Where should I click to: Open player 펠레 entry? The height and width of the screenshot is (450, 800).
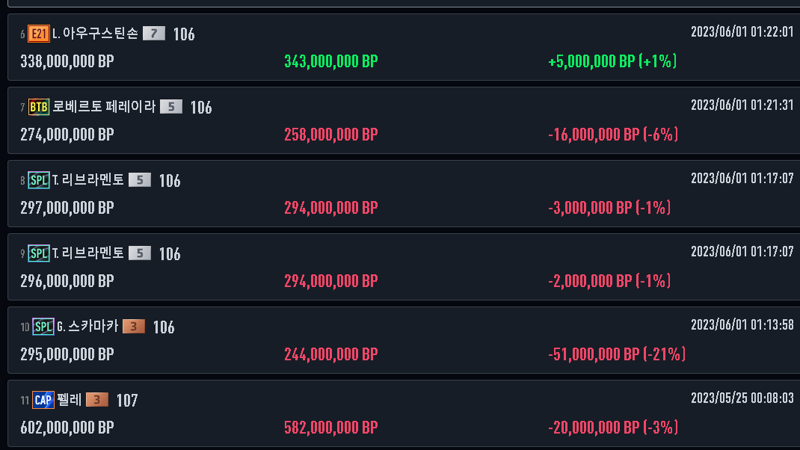click(x=69, y=399)
